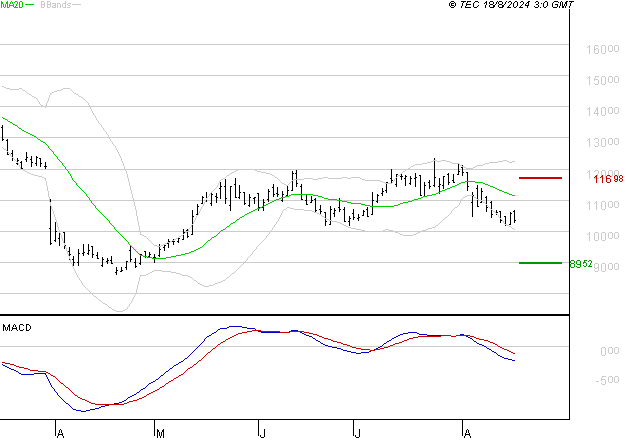This screenshot has width=627, height=440.
Task: Click the last A month marker
Action: [467, 433]
